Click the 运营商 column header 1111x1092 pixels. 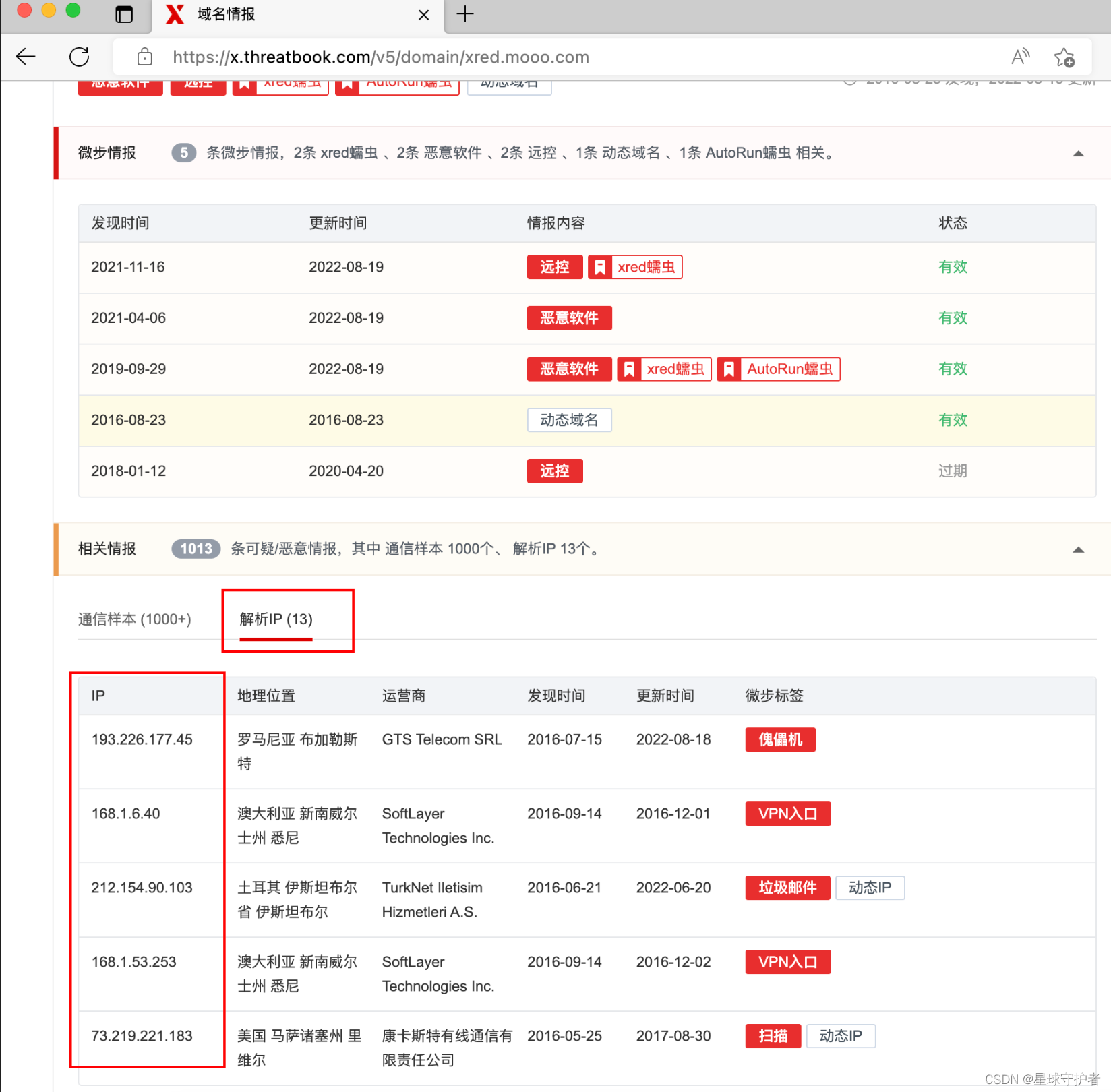(x=404, y=696)
